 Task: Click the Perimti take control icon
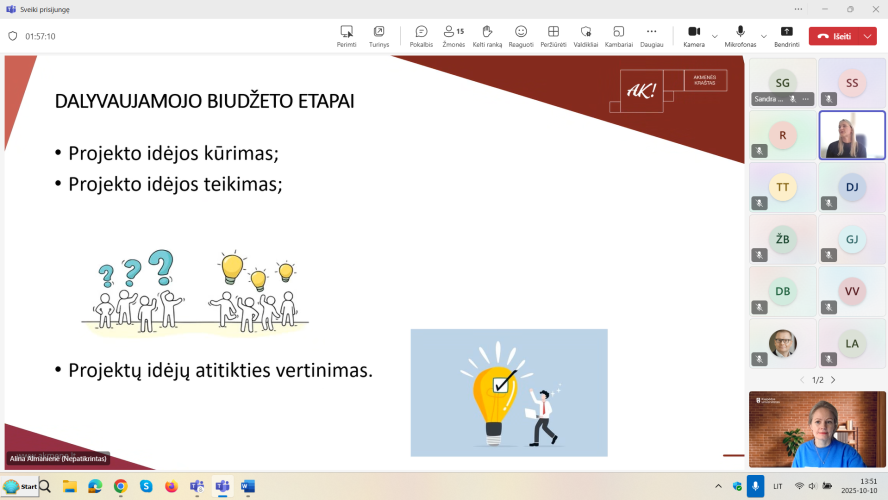tap(347, 36)
